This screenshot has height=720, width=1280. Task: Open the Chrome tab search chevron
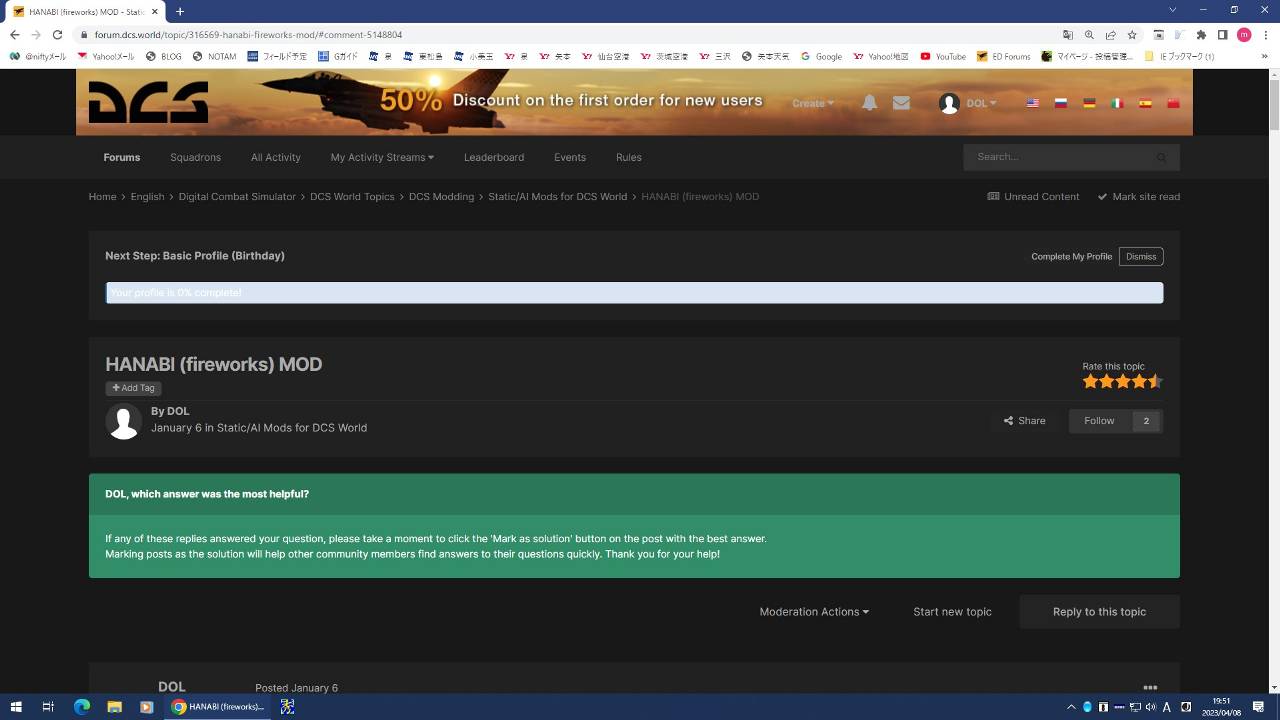tap(1173, 10)
